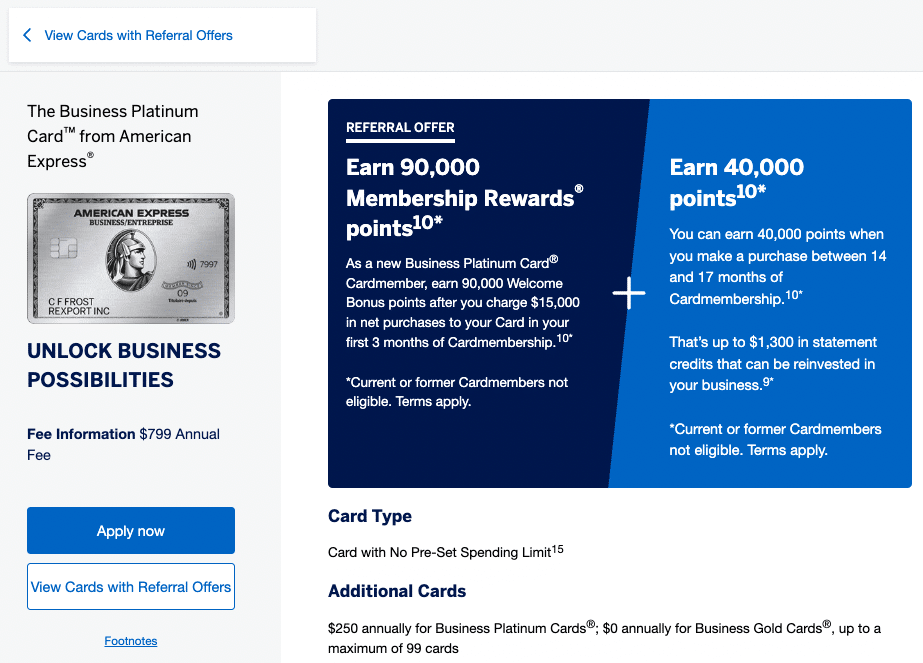Open the top View Cards with Referral Offers link
Image resolution: width=923 pixels, height=663 pixels.
click(138, 35)
